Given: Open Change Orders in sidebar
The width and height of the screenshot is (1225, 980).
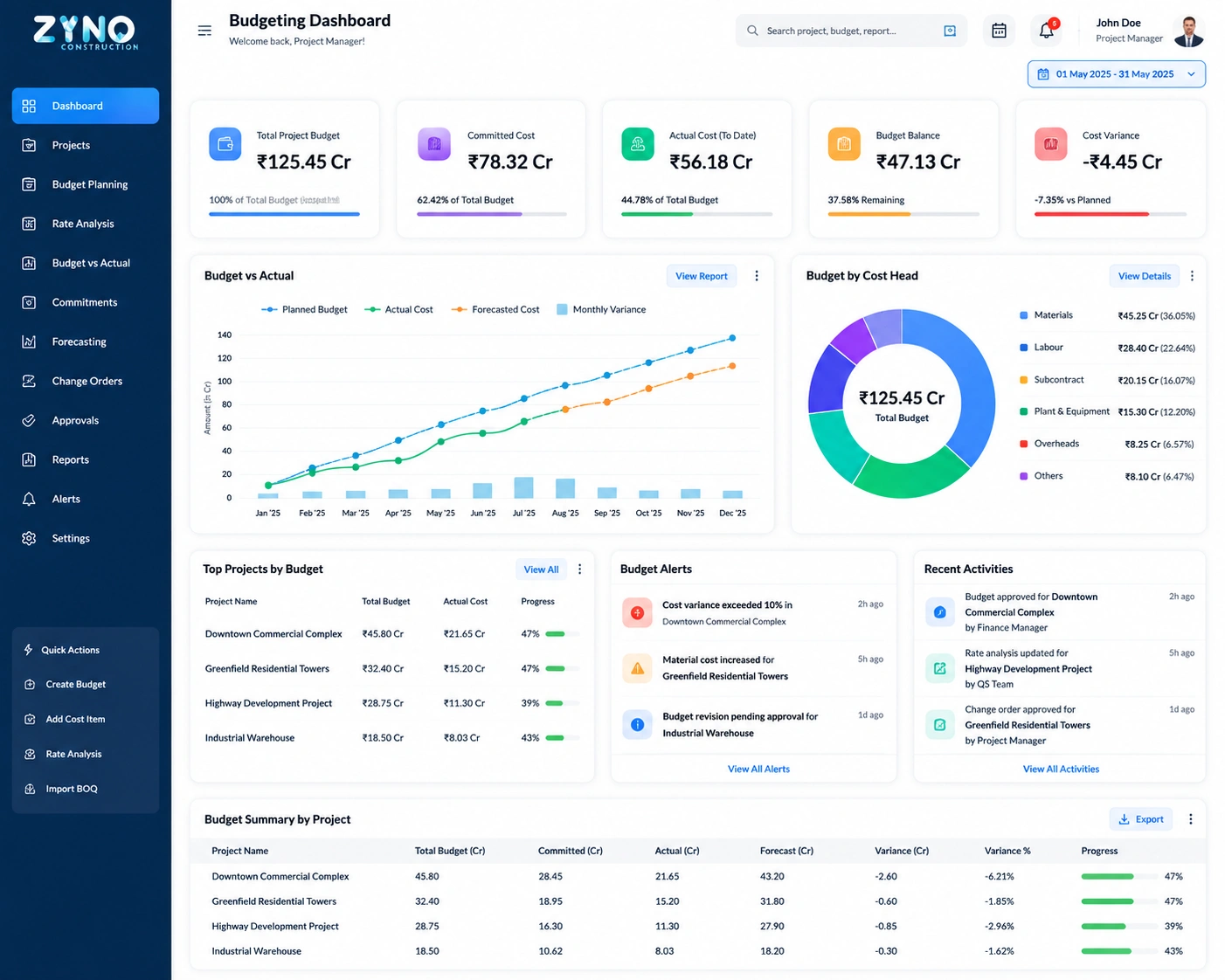Looking at the screenshot, I should click(86, 381).
